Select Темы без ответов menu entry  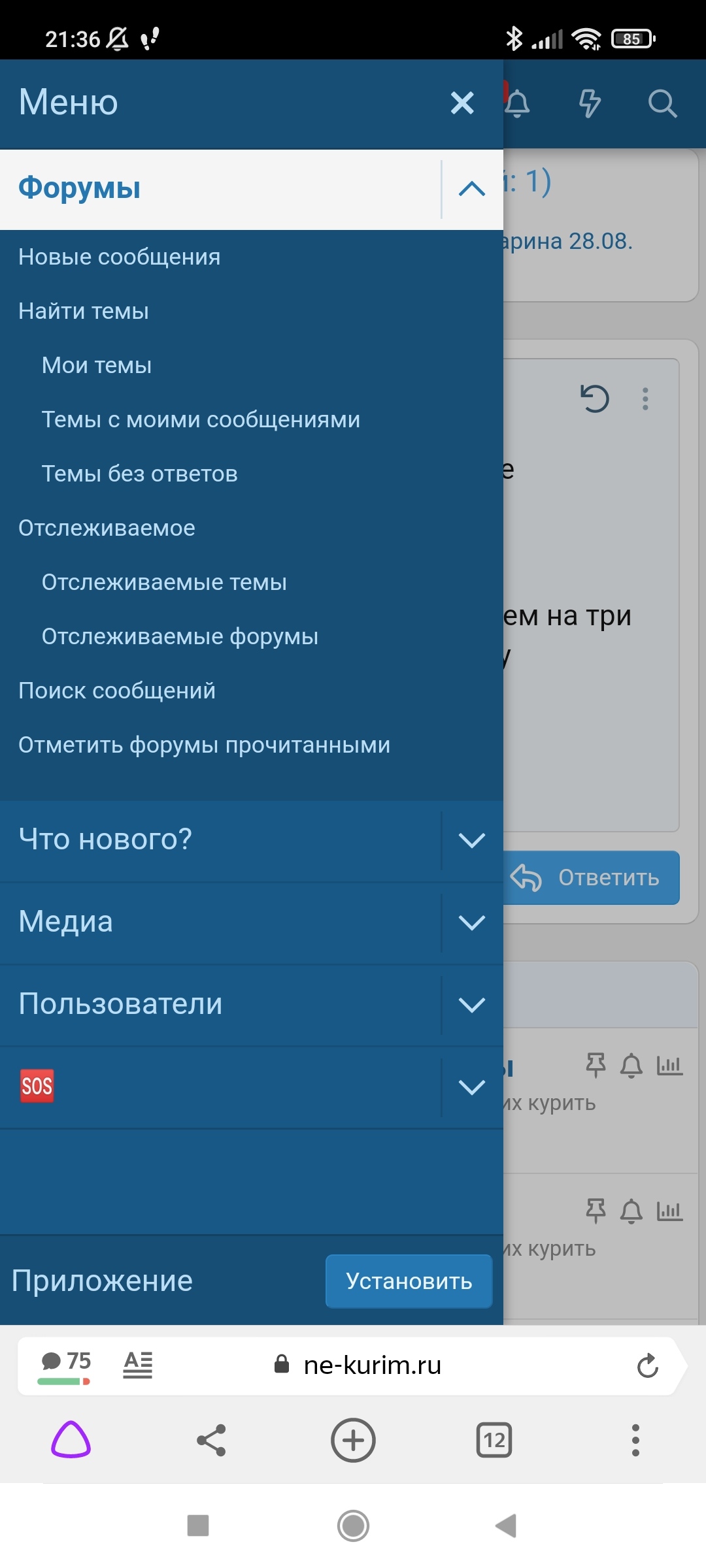140,474
